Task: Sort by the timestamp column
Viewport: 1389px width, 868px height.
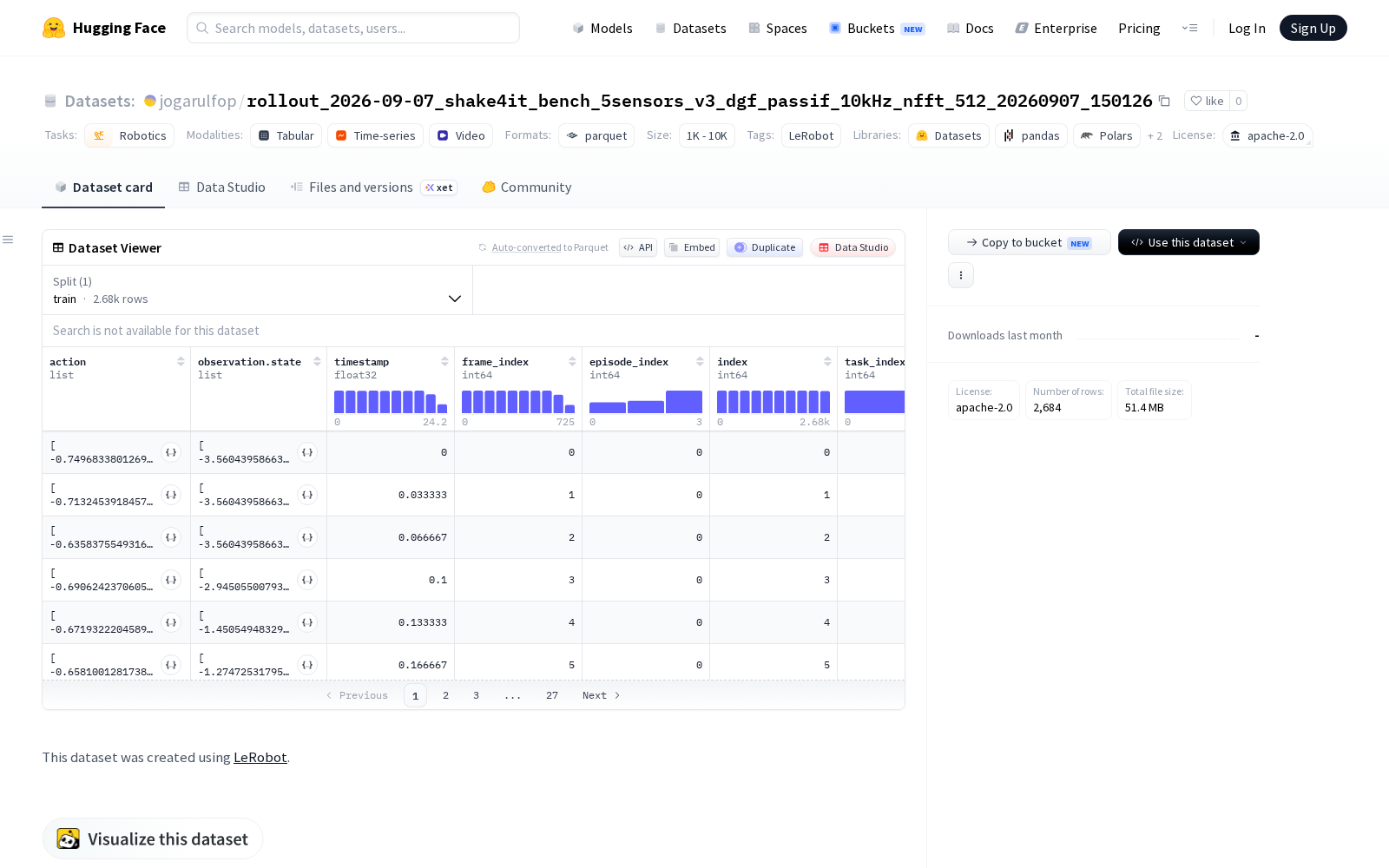Action: [x=444, y=362]
